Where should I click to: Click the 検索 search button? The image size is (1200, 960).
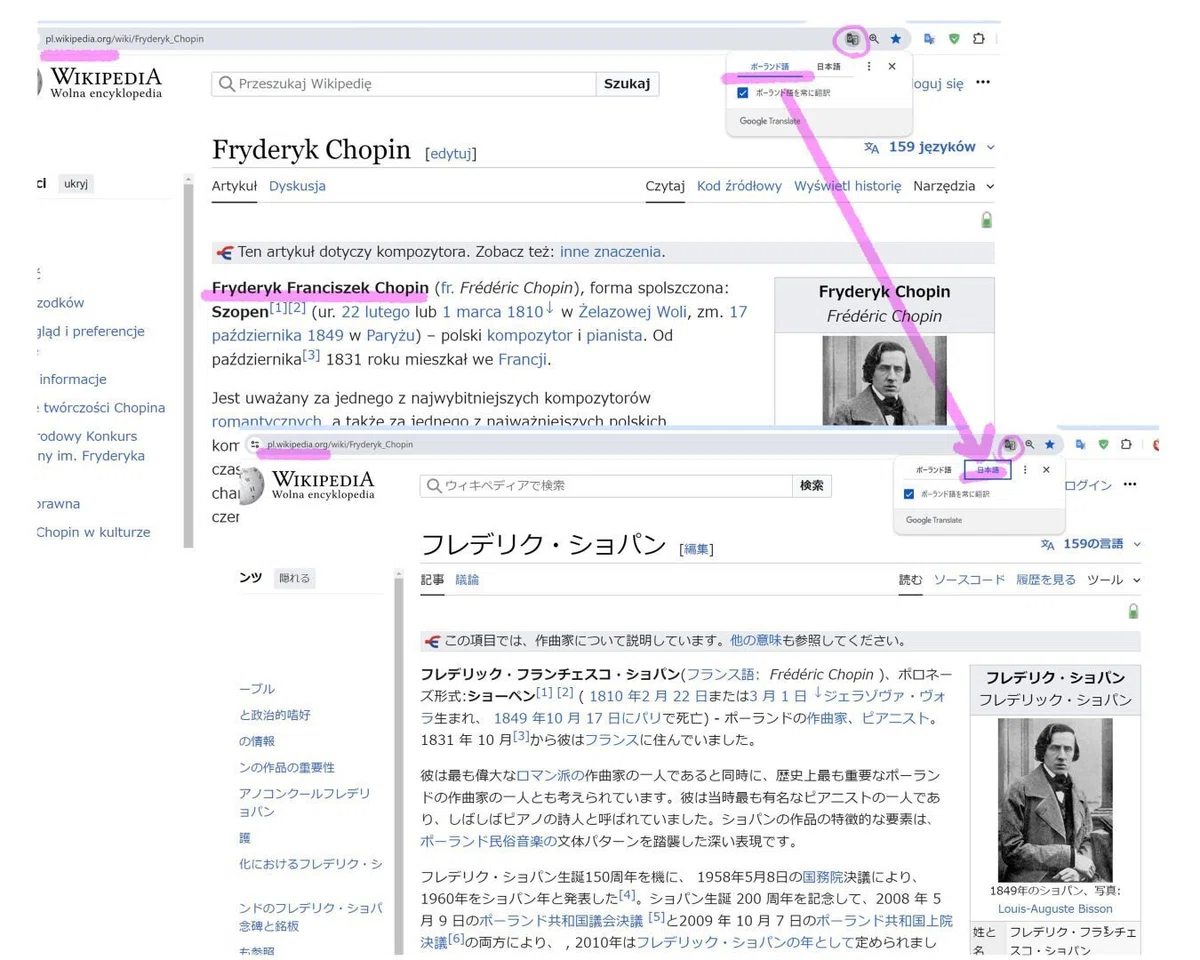(x=811, y=486)
